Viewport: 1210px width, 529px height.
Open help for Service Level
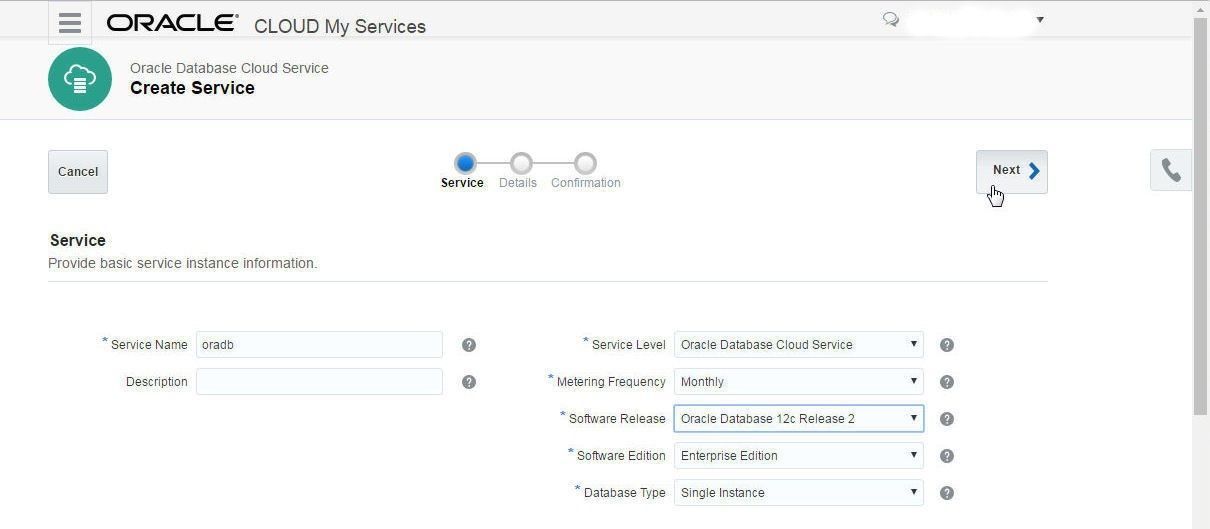tap(947, 345)
